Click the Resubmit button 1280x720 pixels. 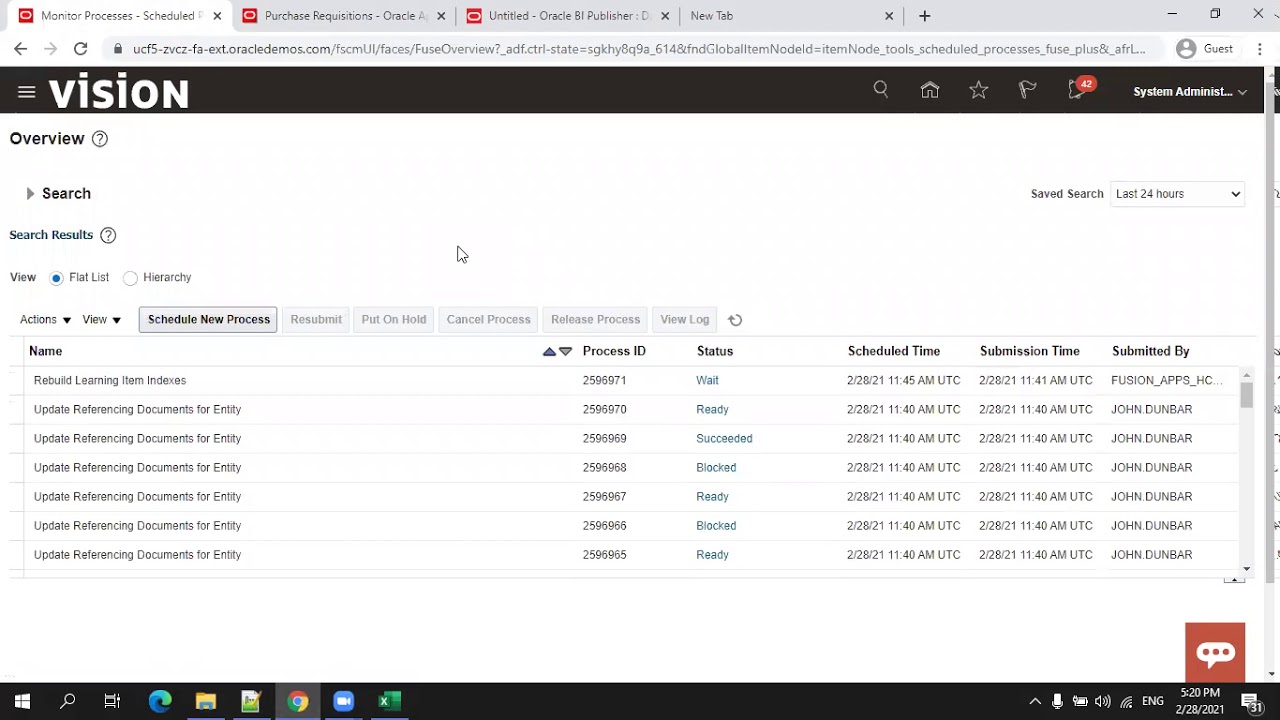point(316,320)
